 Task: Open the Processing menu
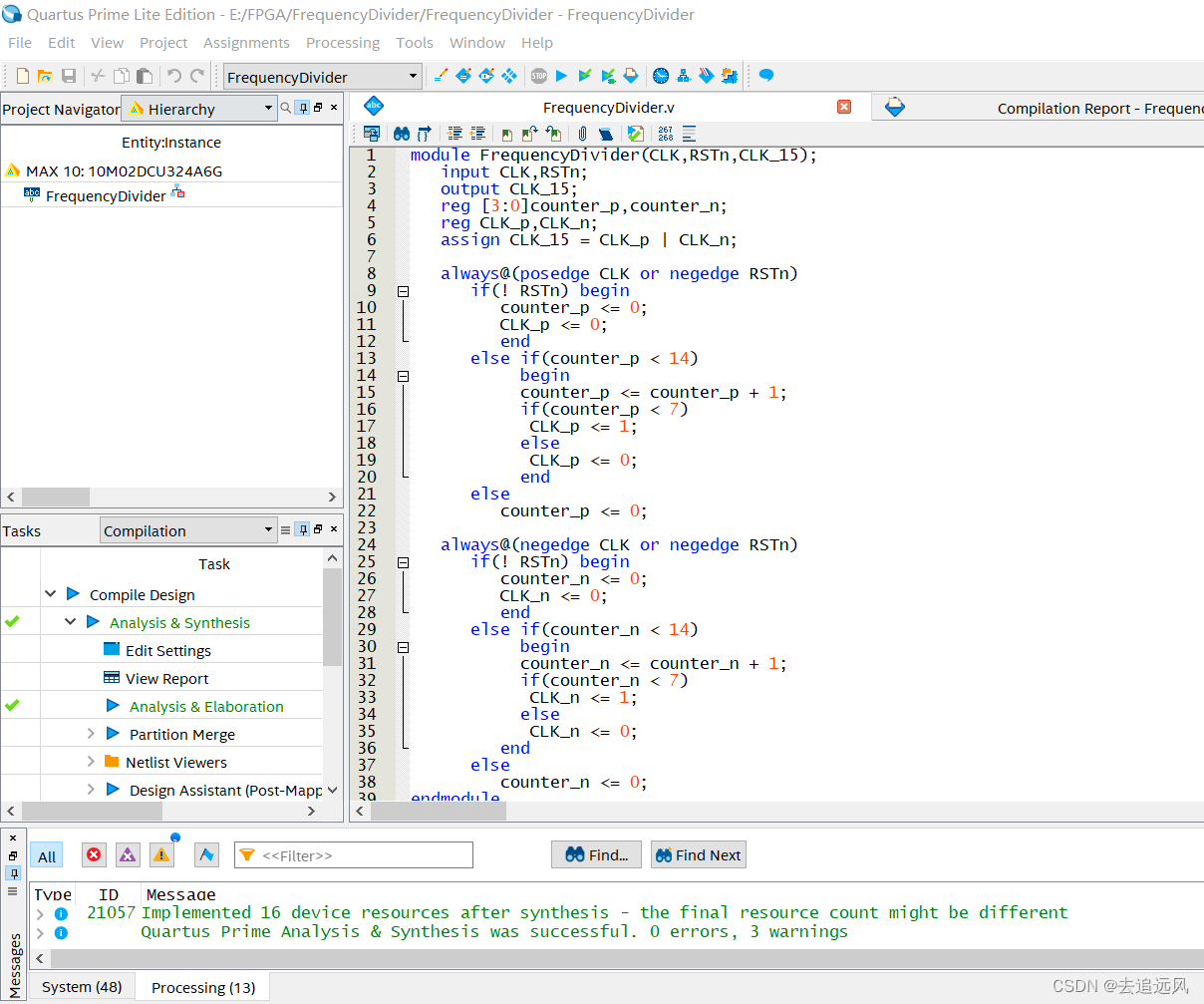343,42
